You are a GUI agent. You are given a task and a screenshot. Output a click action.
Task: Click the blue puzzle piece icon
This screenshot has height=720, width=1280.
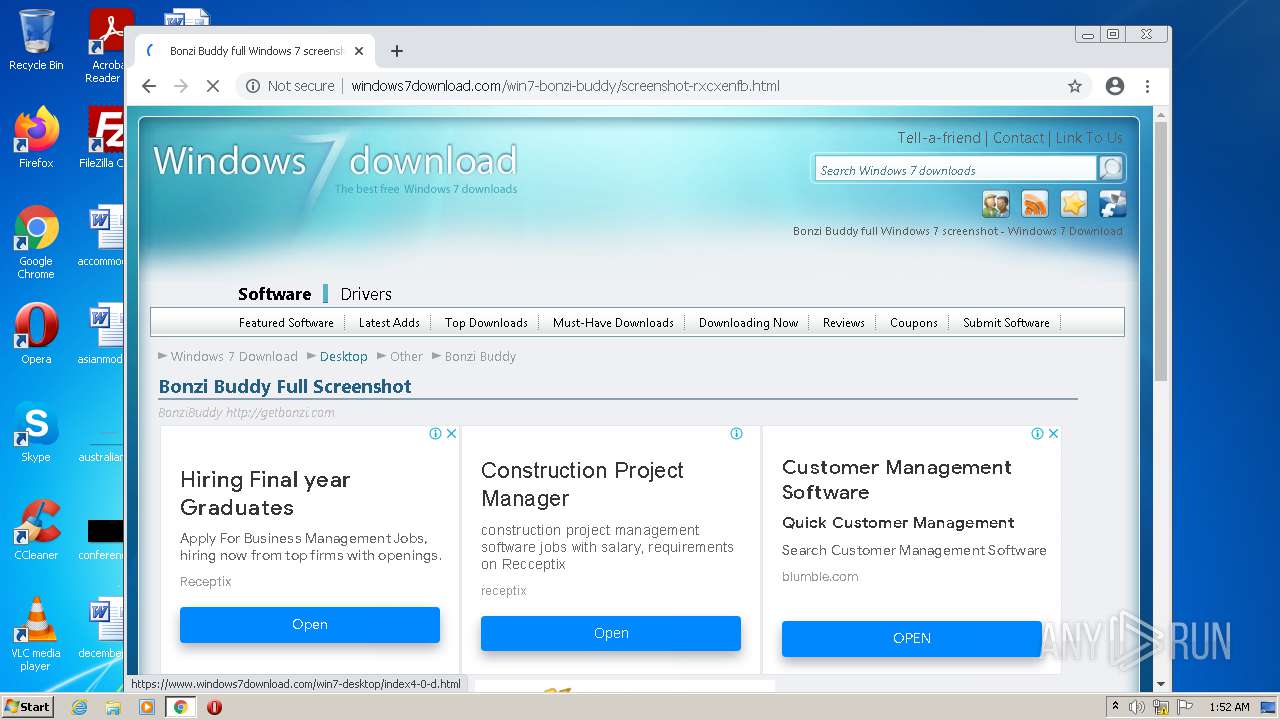(x=1113, y=204)
